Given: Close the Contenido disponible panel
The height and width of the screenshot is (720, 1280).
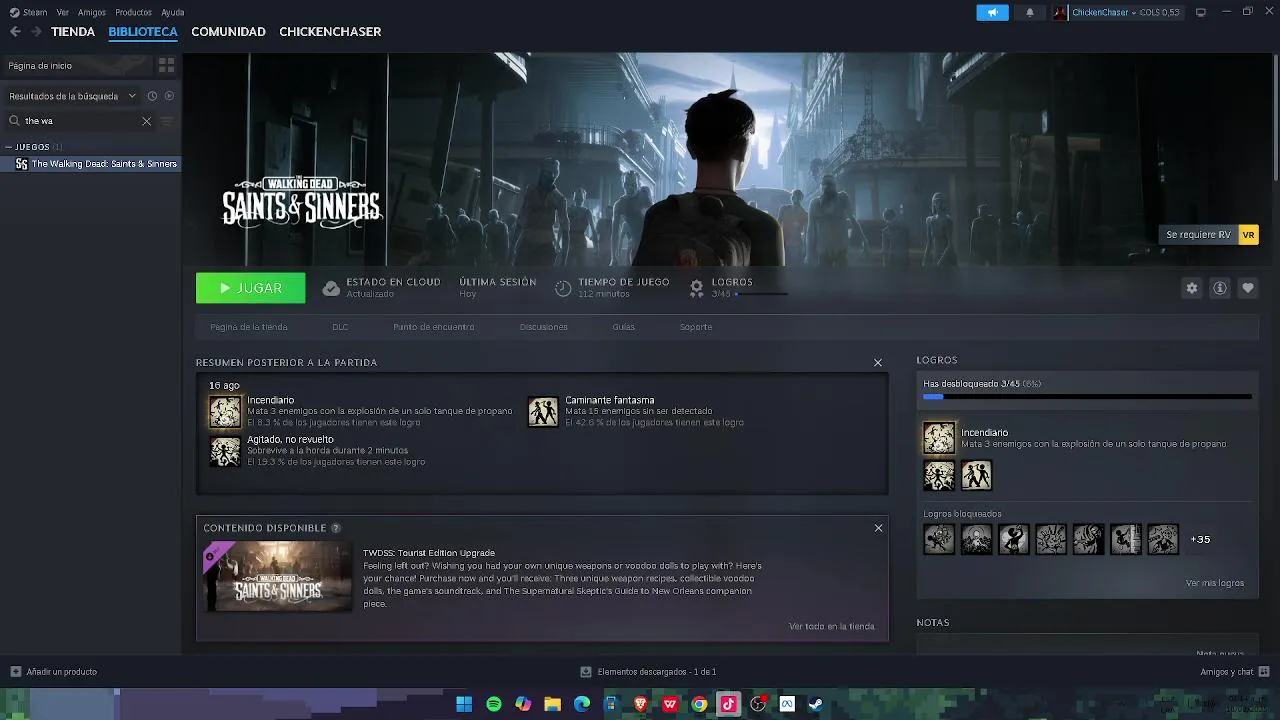Looking at the screenshot, I should click(878, 528).
